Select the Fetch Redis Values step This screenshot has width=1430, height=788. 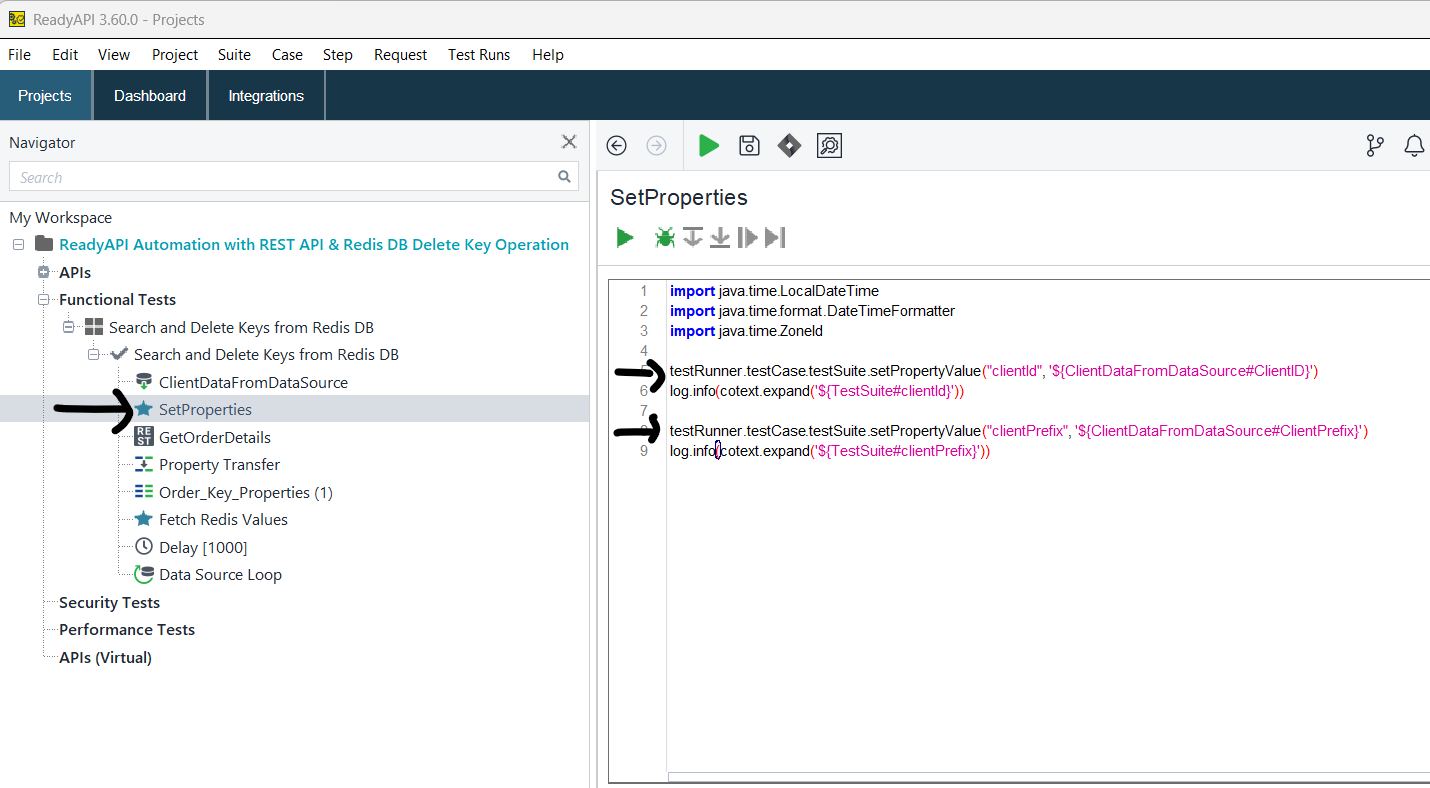point(222,520)
